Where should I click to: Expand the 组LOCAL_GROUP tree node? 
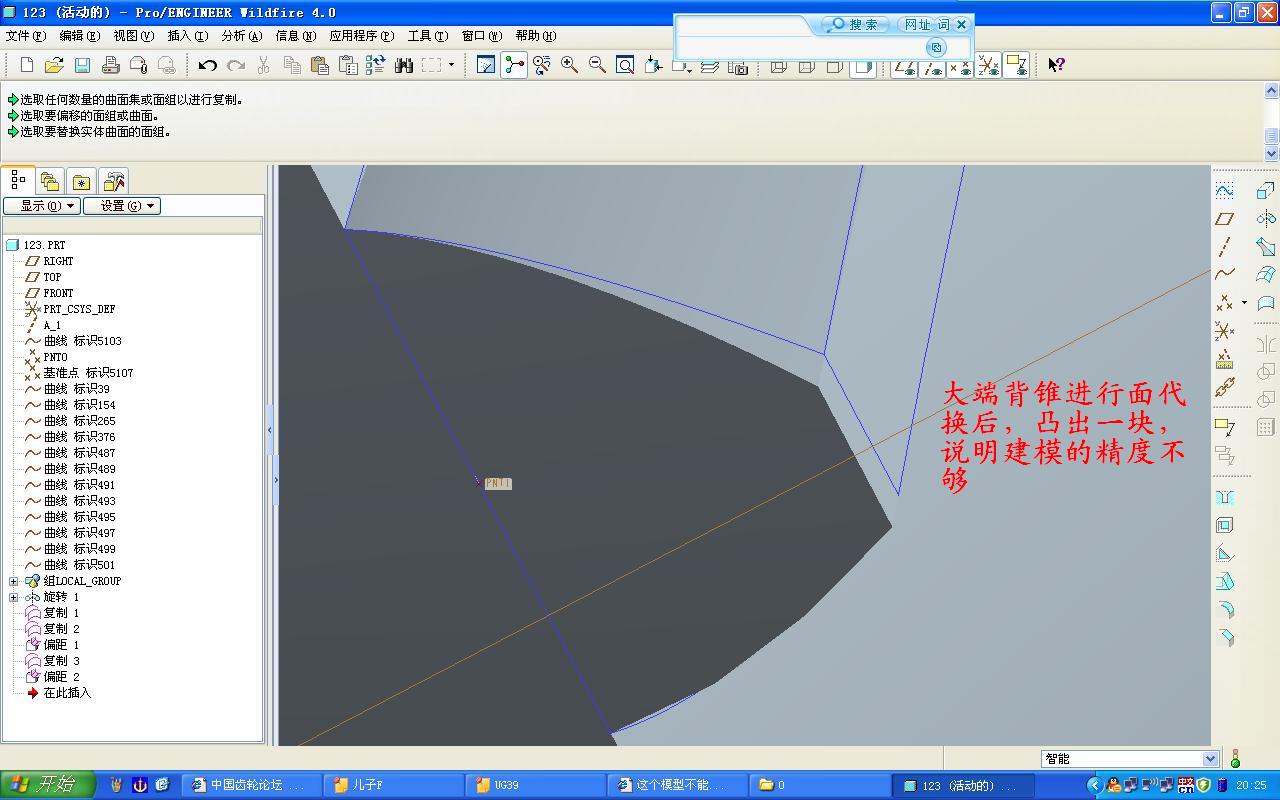tap(13, 581)
